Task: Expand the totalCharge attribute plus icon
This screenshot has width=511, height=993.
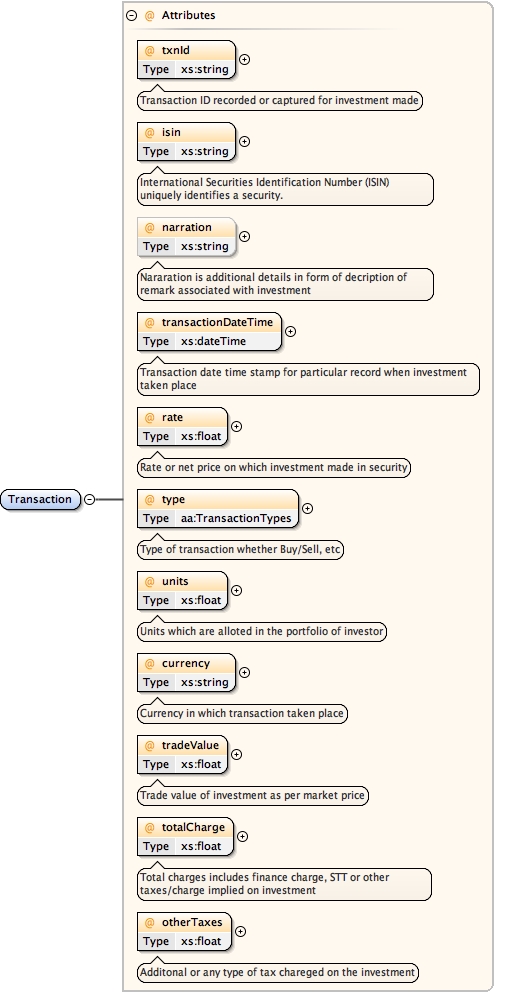Action: 243,837
